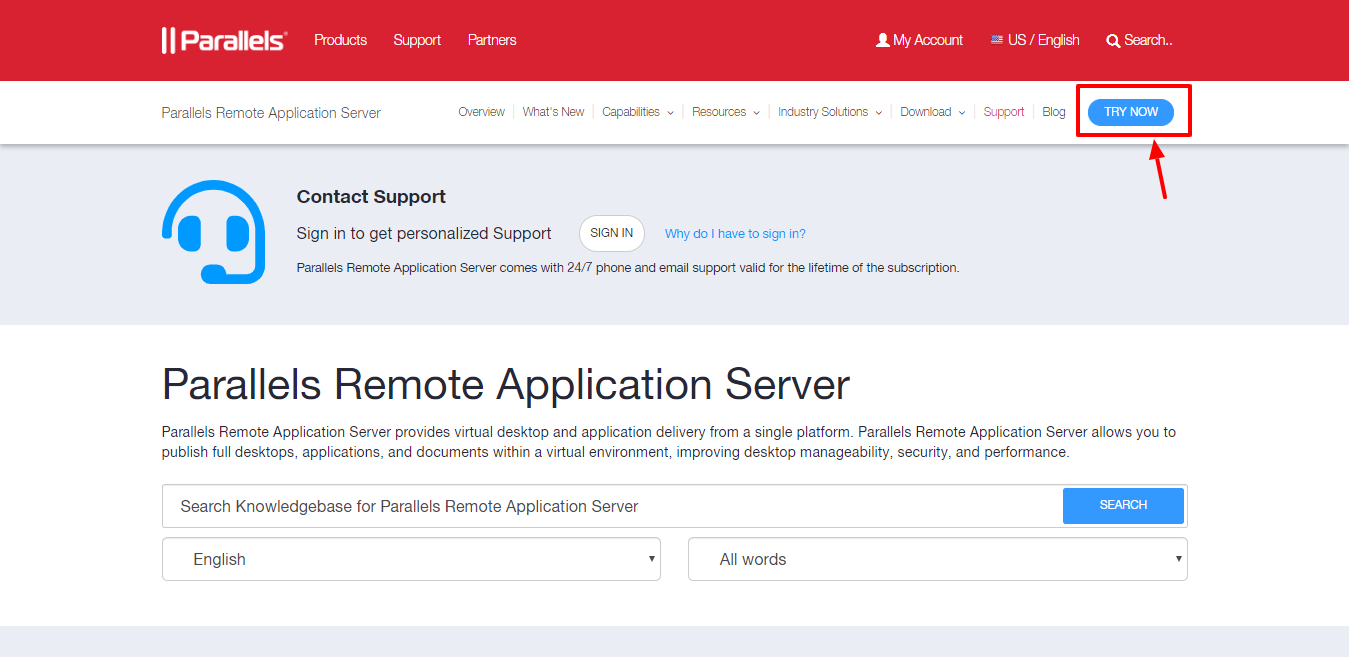Click Parallels Remote Application Server home link
Viewport: 1349px width, 657px height.
(x=270, y=112)
